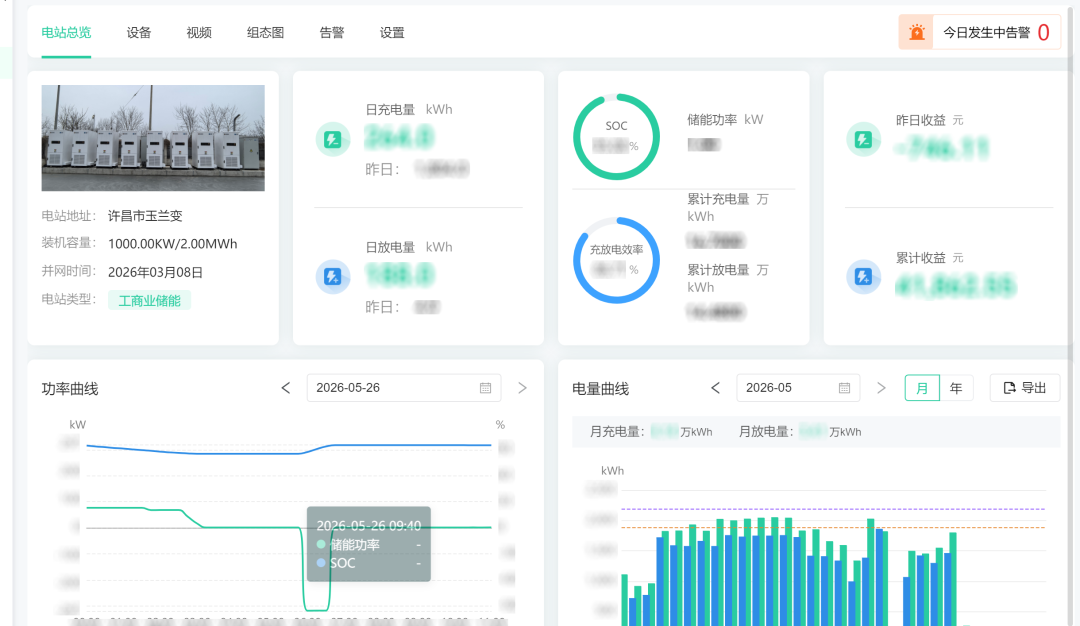This screenshot has width=1080, height=626.
Task: Click the 导出 export button
Action: [x=1025, y=388]
